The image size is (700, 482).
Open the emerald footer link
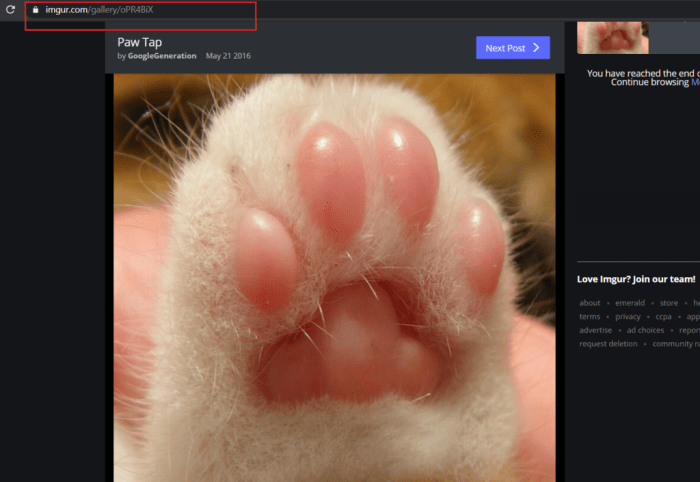pos(630,303)
